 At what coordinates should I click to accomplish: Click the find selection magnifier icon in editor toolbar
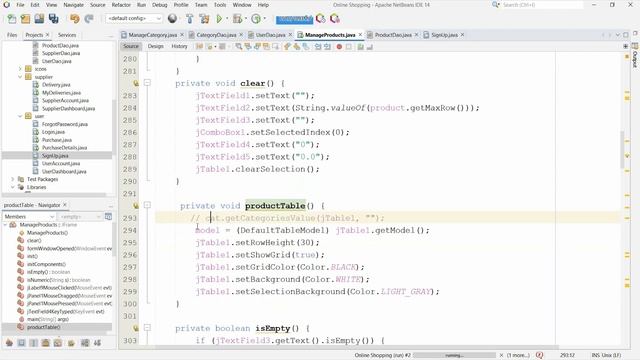coord(239,47)
